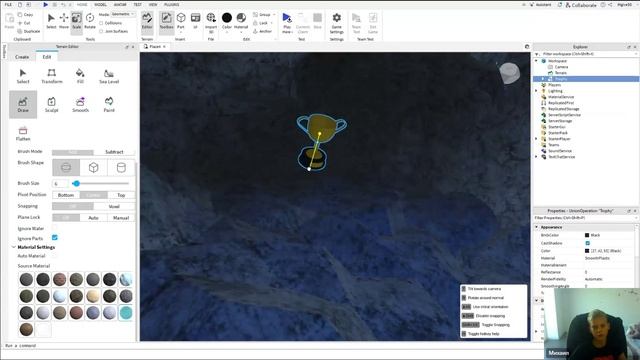The height and width of the screenshot is (360, 640).
Task: Switch to the PLUGINS ribbon tab
Action: (x=171, y=4)
